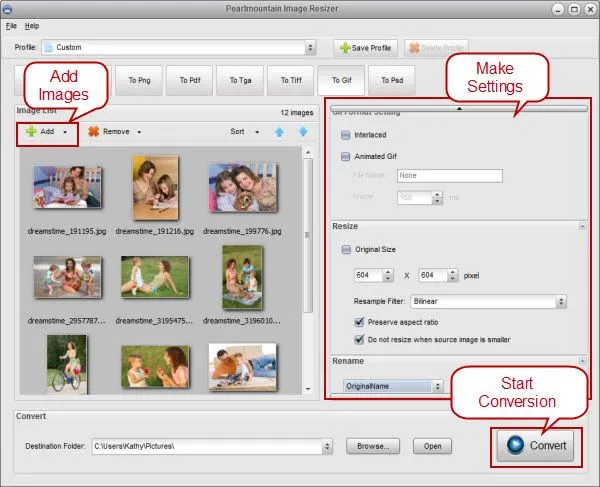Select thumbnail dreamstime_2957787

click(x=67, y=277)
